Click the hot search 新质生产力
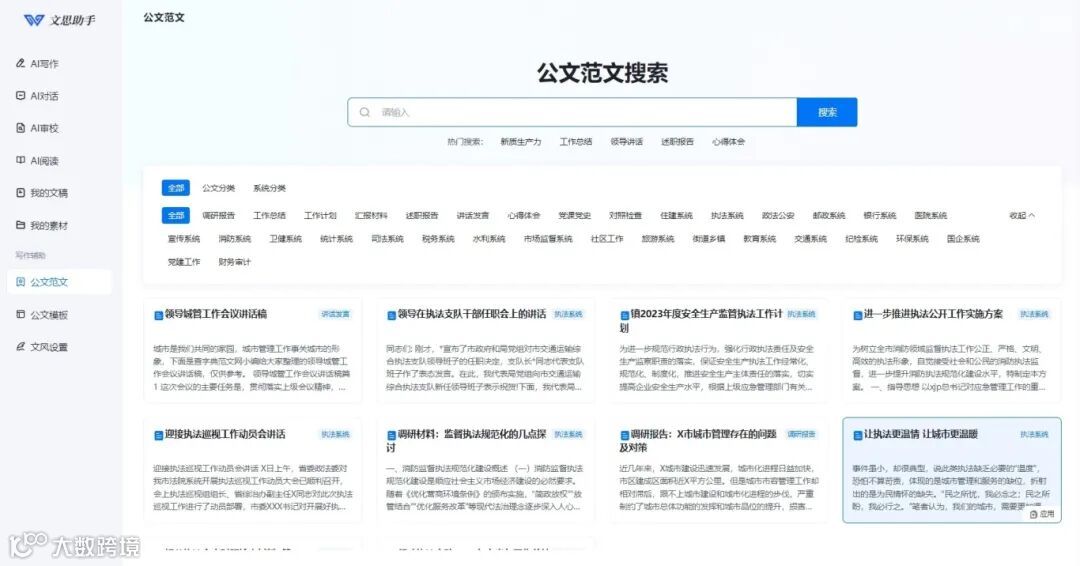The height and width of the screenshot is (566, 1080). tap(521, 142)
